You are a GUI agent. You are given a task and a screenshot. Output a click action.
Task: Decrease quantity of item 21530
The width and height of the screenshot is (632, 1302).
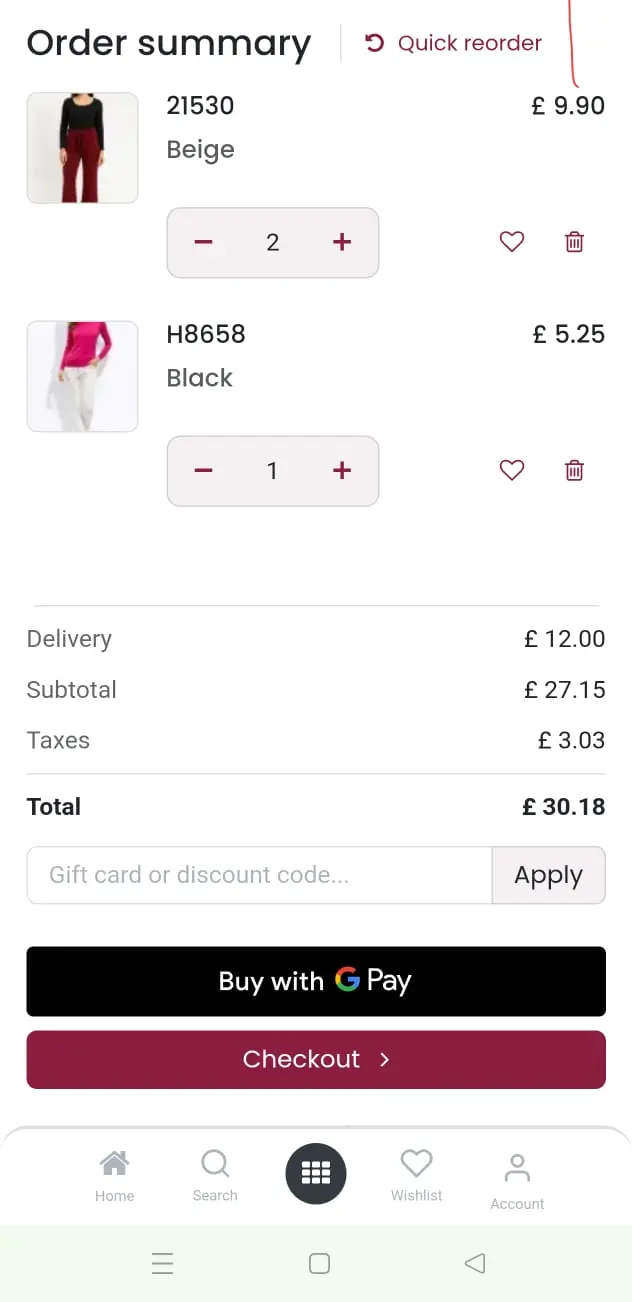[x=204, y=242]
